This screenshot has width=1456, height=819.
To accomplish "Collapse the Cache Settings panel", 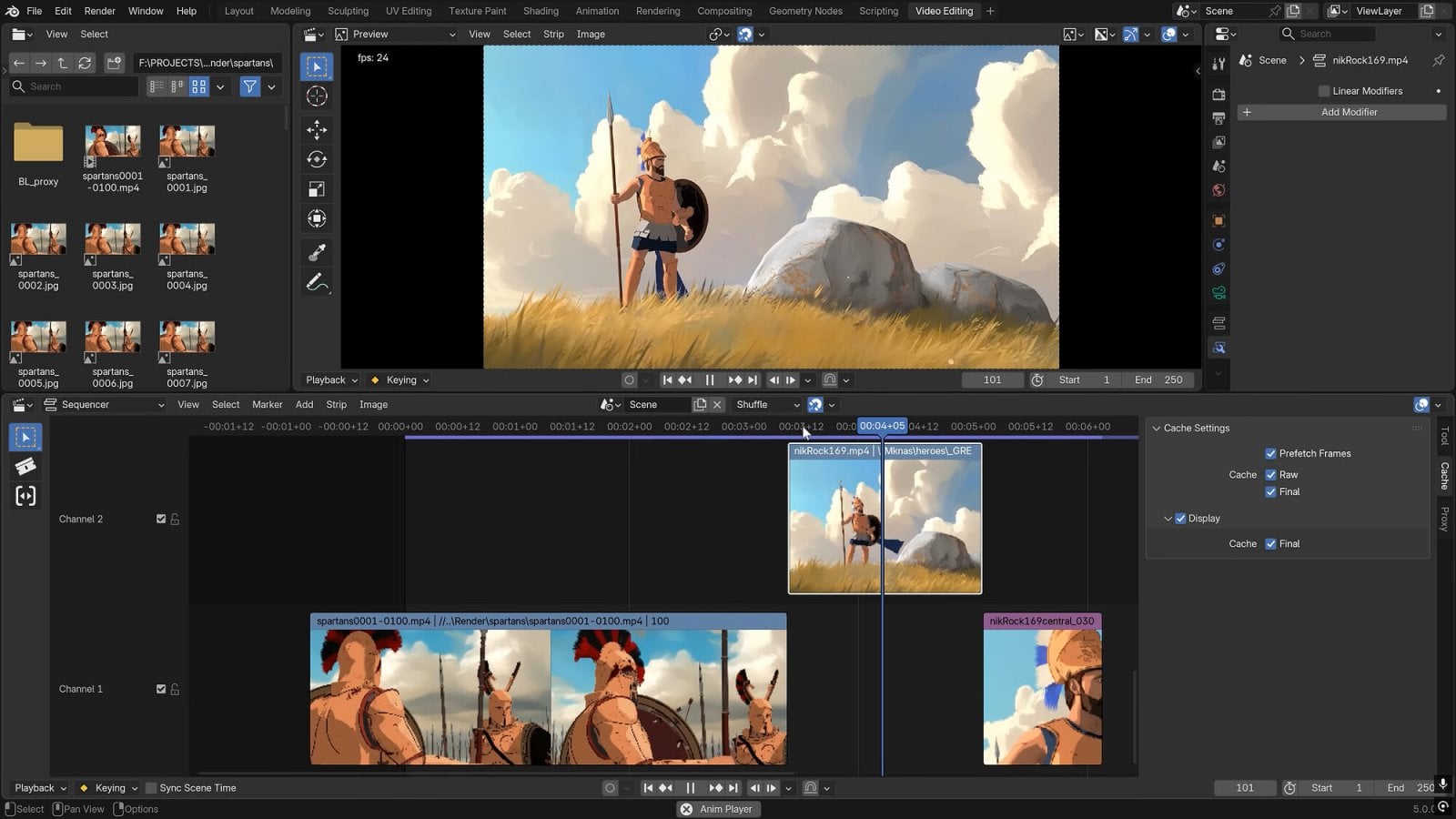I will (1157, 429).
